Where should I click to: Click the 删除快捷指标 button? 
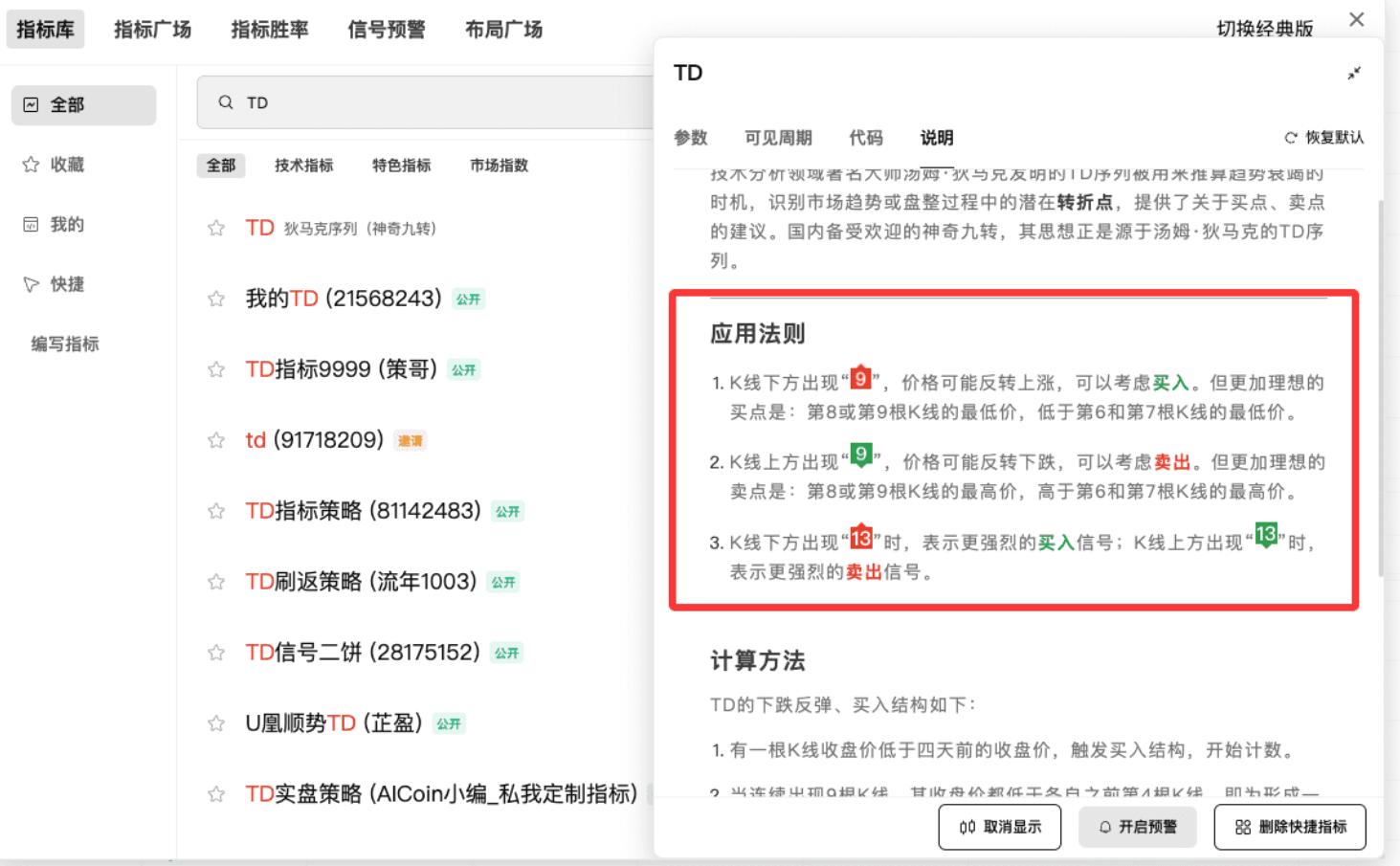pyautogui.click(x=1289, y=827)
